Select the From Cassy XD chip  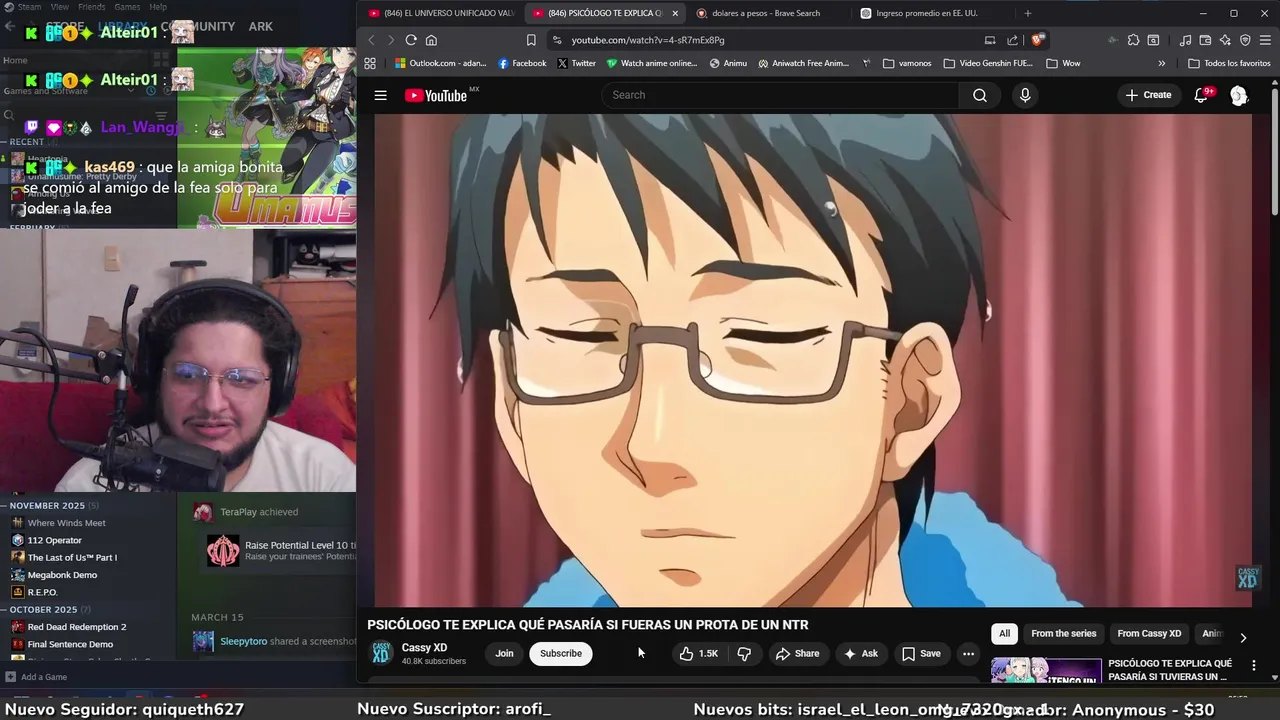pyautogui.click(x=1149, y=633)
